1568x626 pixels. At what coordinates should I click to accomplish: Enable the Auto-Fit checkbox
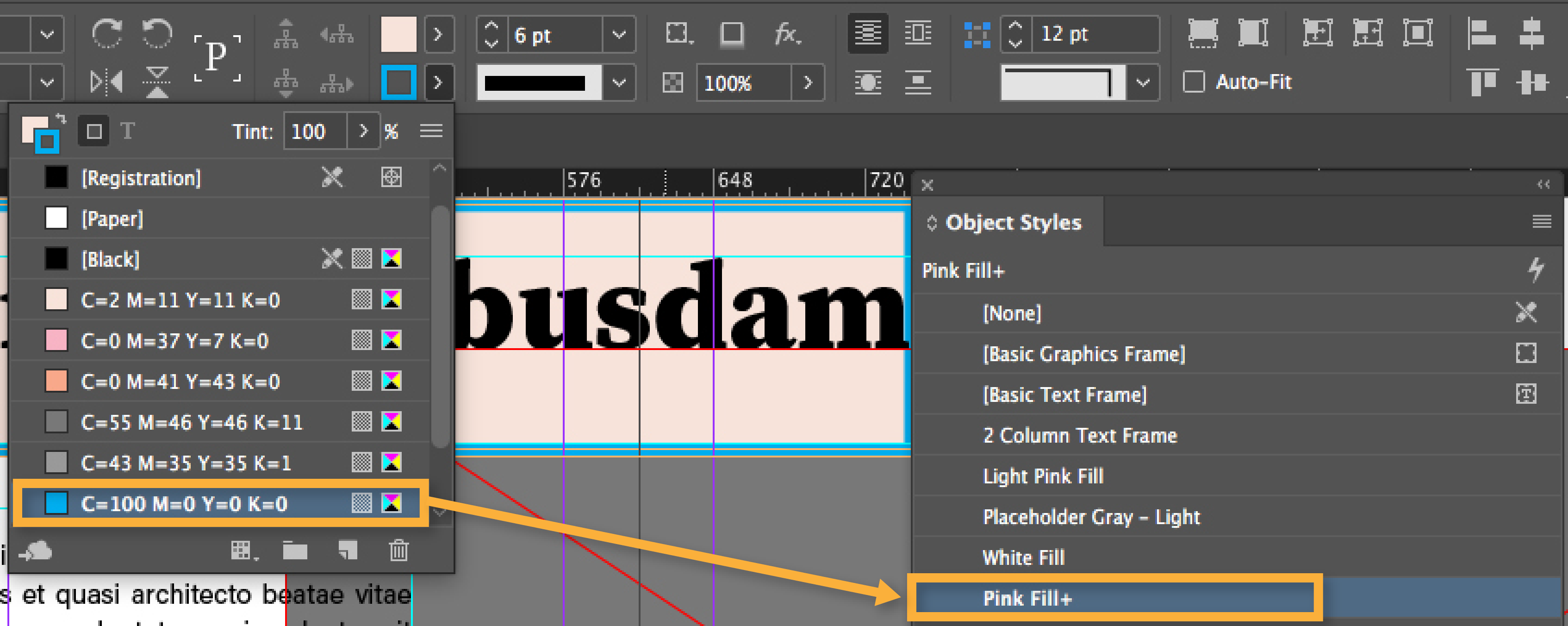pyautogui.click(x=1193, y=81)
